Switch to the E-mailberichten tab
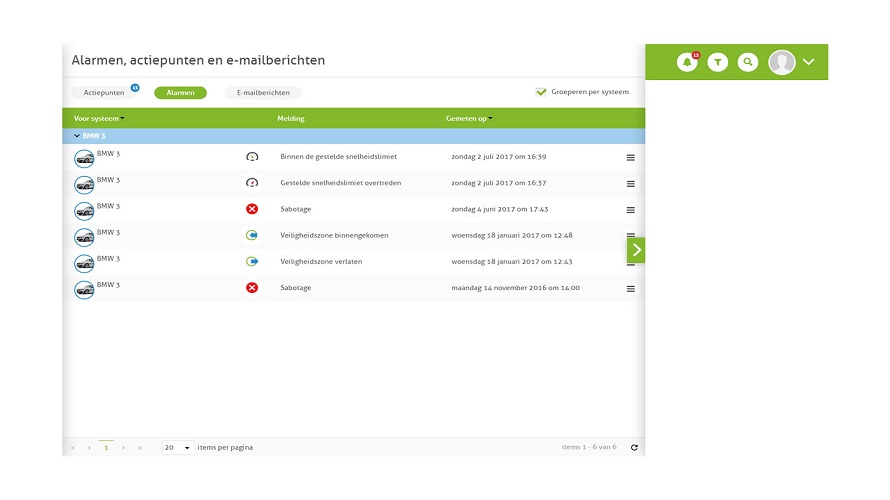 pos(263,93)
